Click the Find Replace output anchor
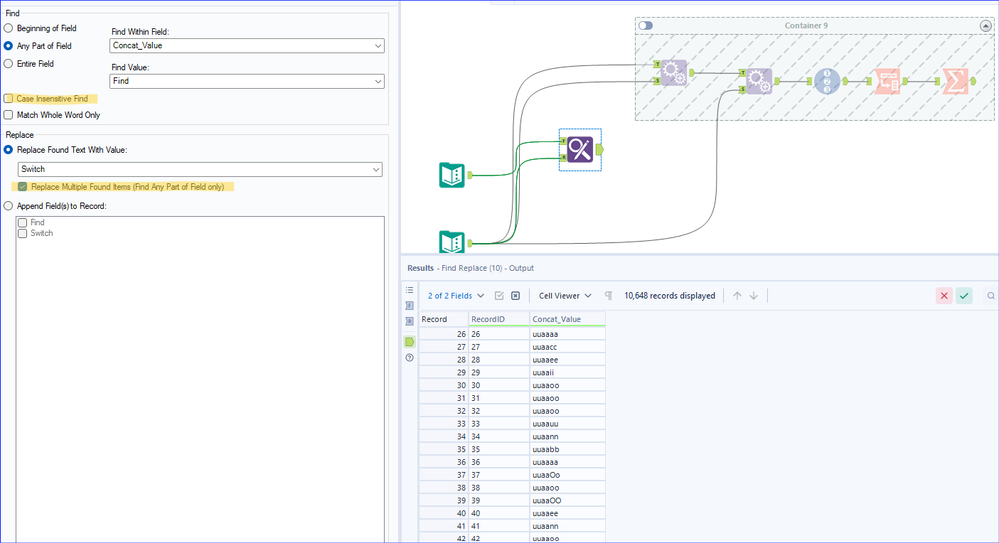This screenshot has width=999, height=543. [600, 150]
